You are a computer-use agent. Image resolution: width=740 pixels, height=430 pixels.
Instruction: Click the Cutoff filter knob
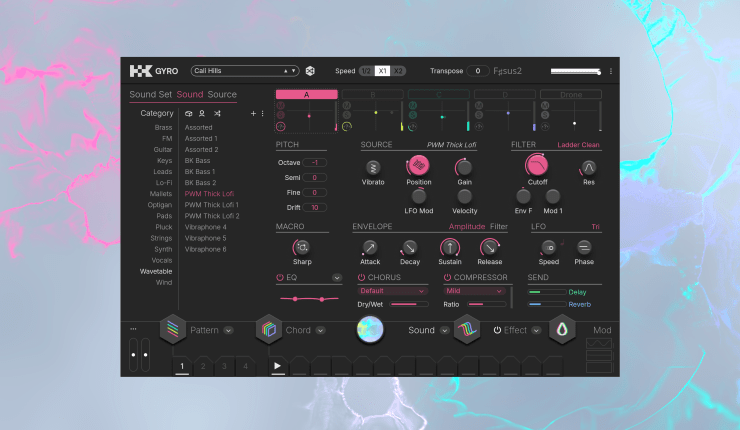(537, 166)
